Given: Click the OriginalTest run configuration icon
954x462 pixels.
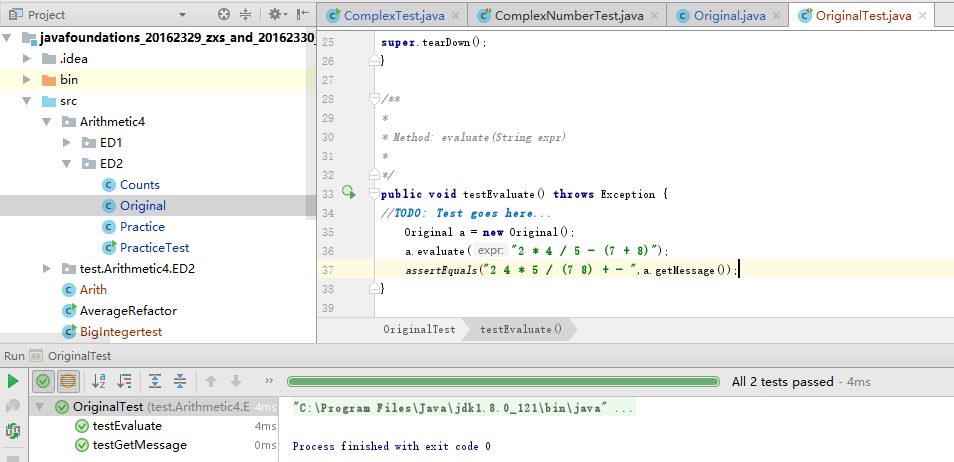Looking at the screenshot, I should click(37, 356).
